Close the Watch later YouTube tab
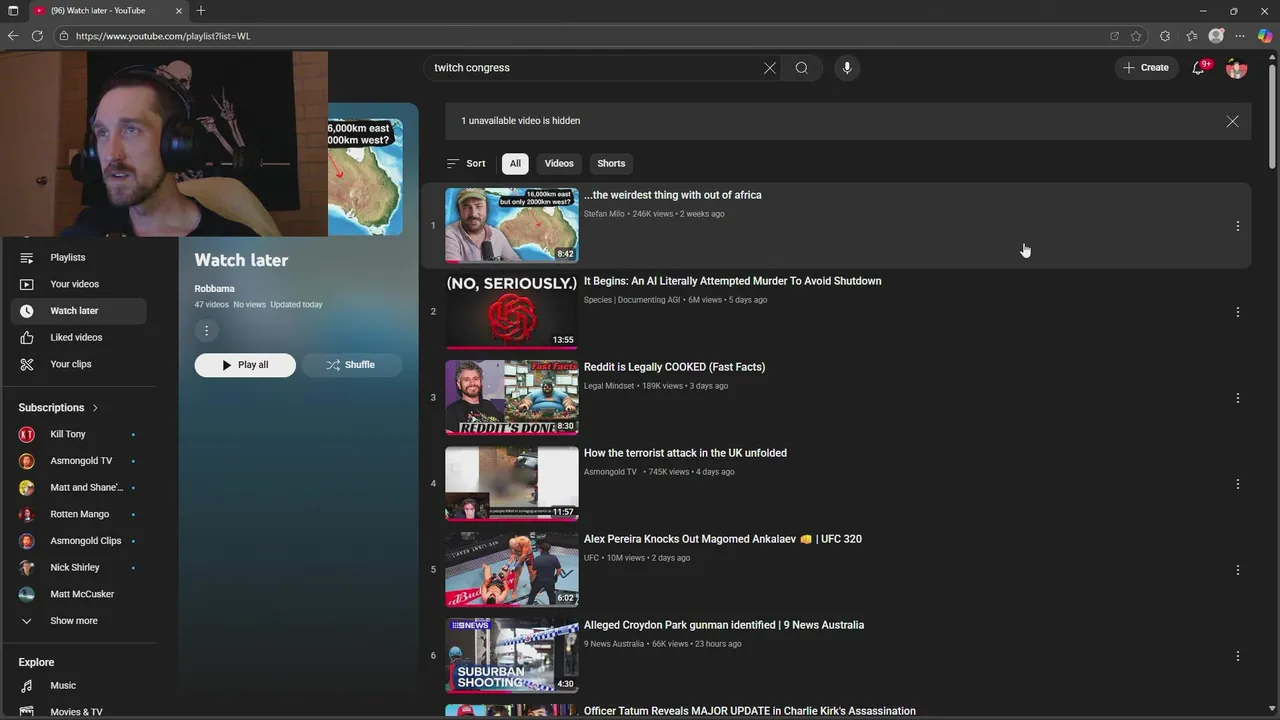This screenshot has height=720, width=1280. 179,11
